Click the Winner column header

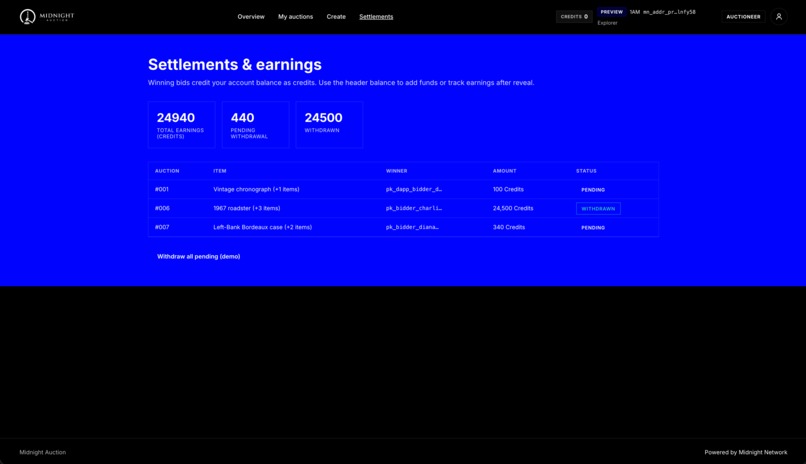396,171
